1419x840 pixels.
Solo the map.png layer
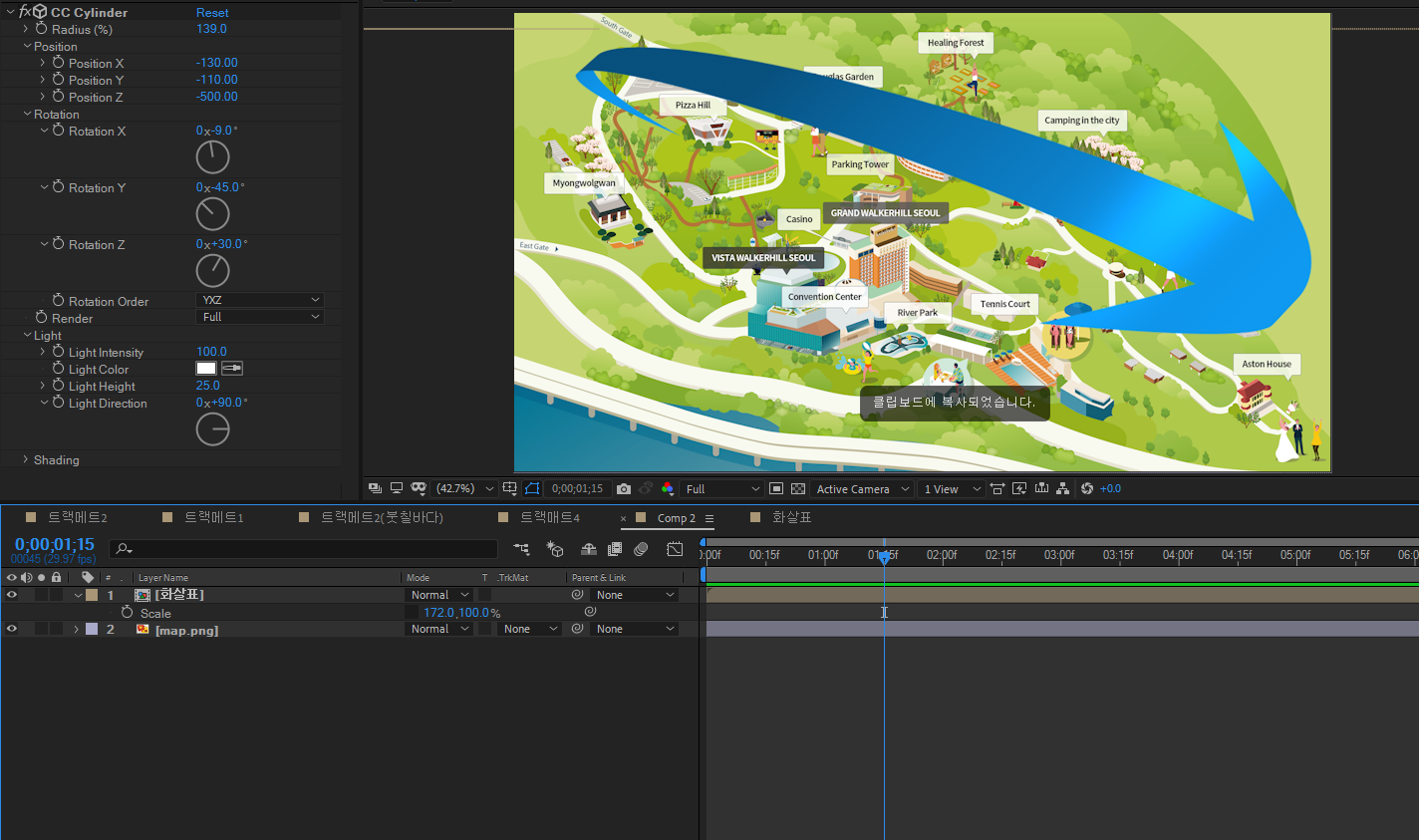point(41,629)
